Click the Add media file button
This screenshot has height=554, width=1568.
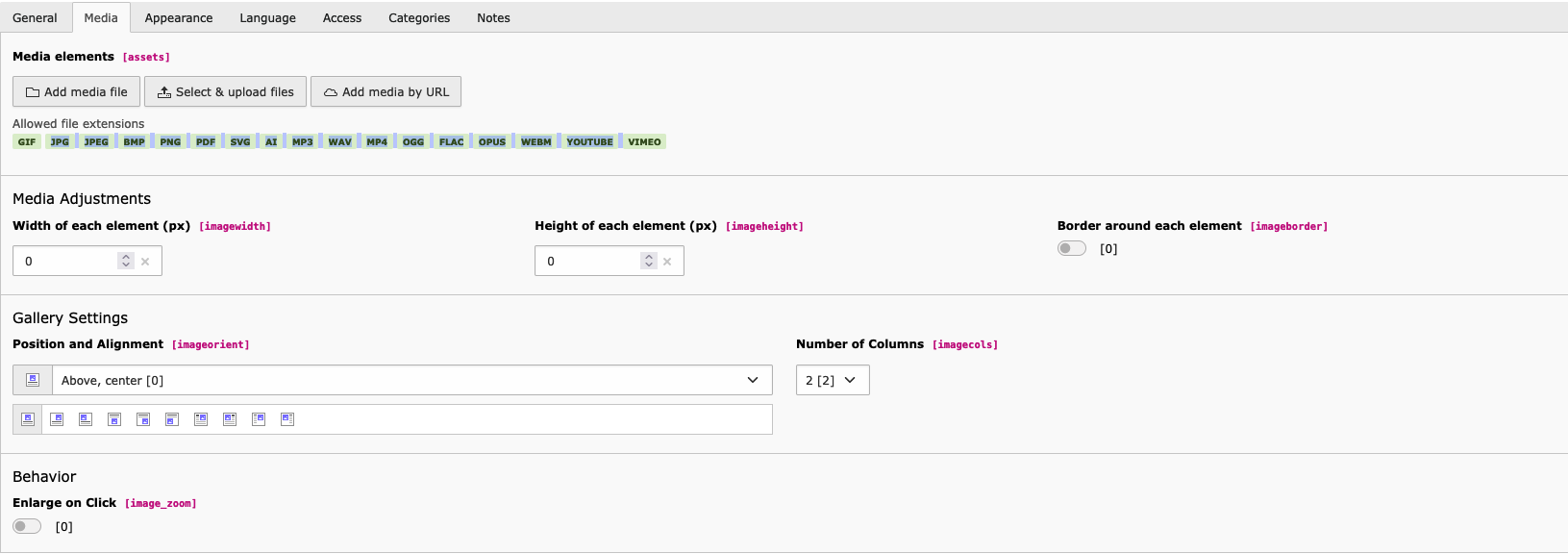[77, 92]
